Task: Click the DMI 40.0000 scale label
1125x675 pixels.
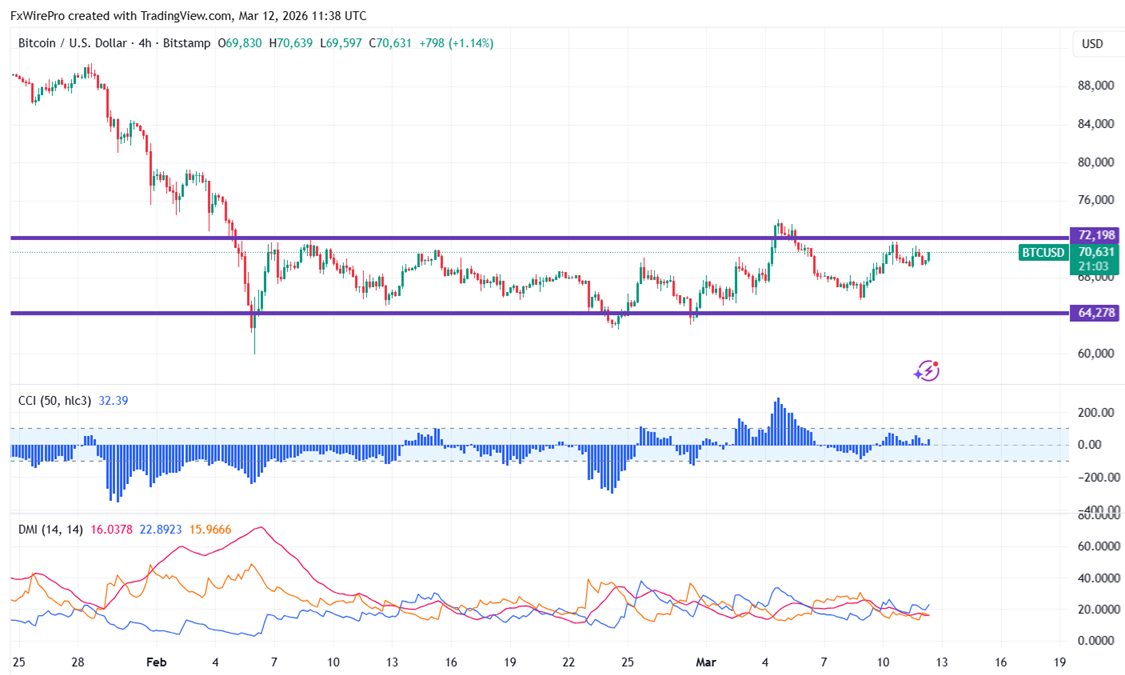Action: pyautogui.click(x=1099, y=578)
